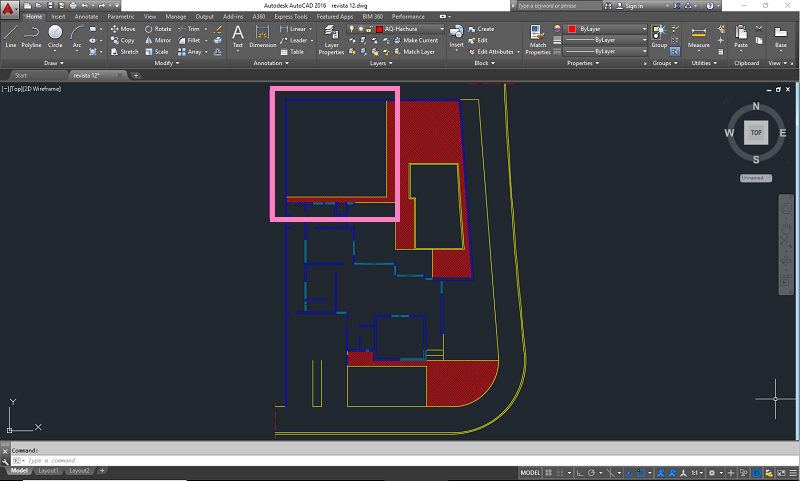Click the keyword search box
Screen dimensions: 800x481
tap(559, 6)
